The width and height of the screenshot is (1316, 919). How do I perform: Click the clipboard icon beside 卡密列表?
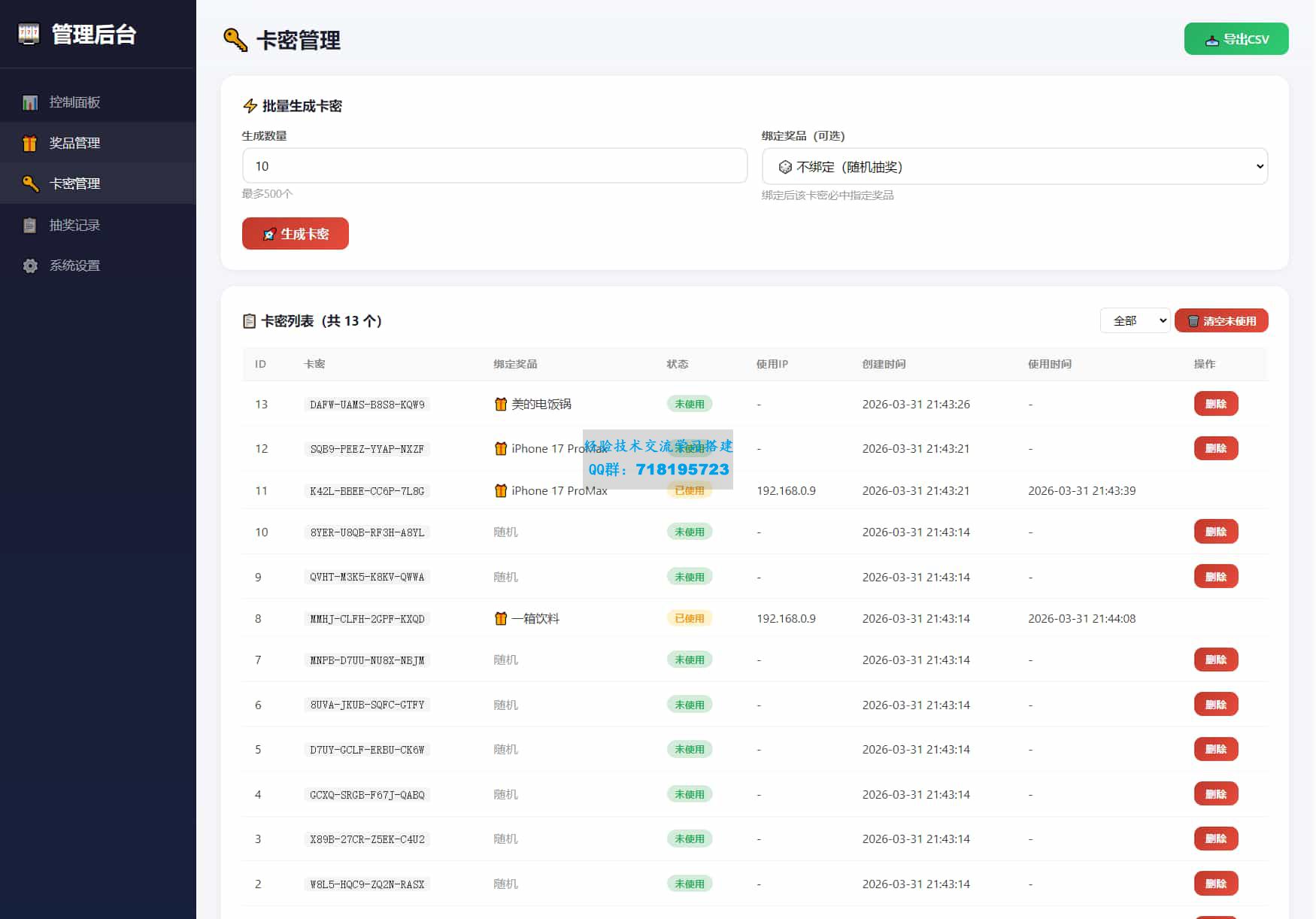[250, 321]
